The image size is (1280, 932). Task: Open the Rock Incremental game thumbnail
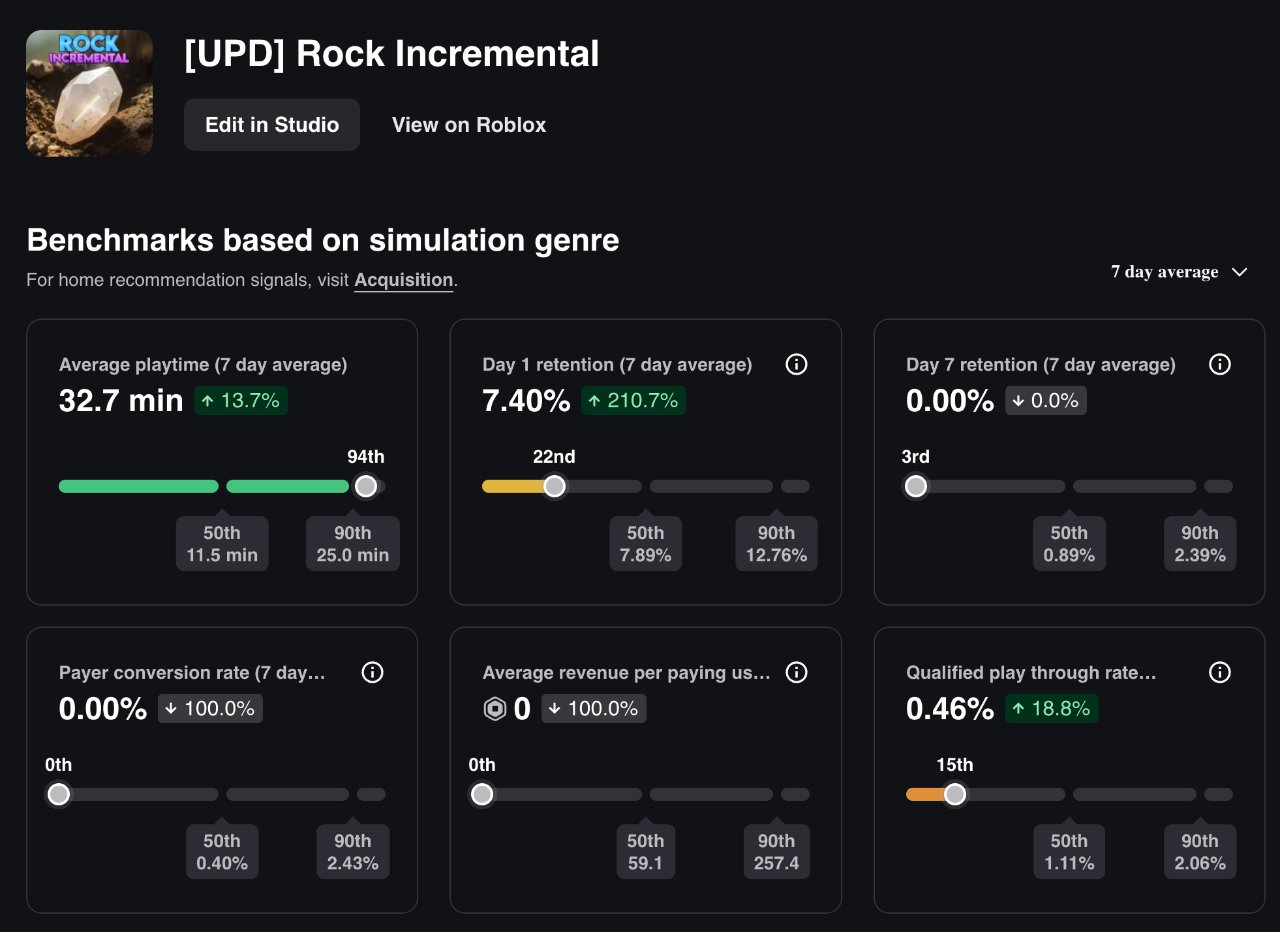[90, 93]
